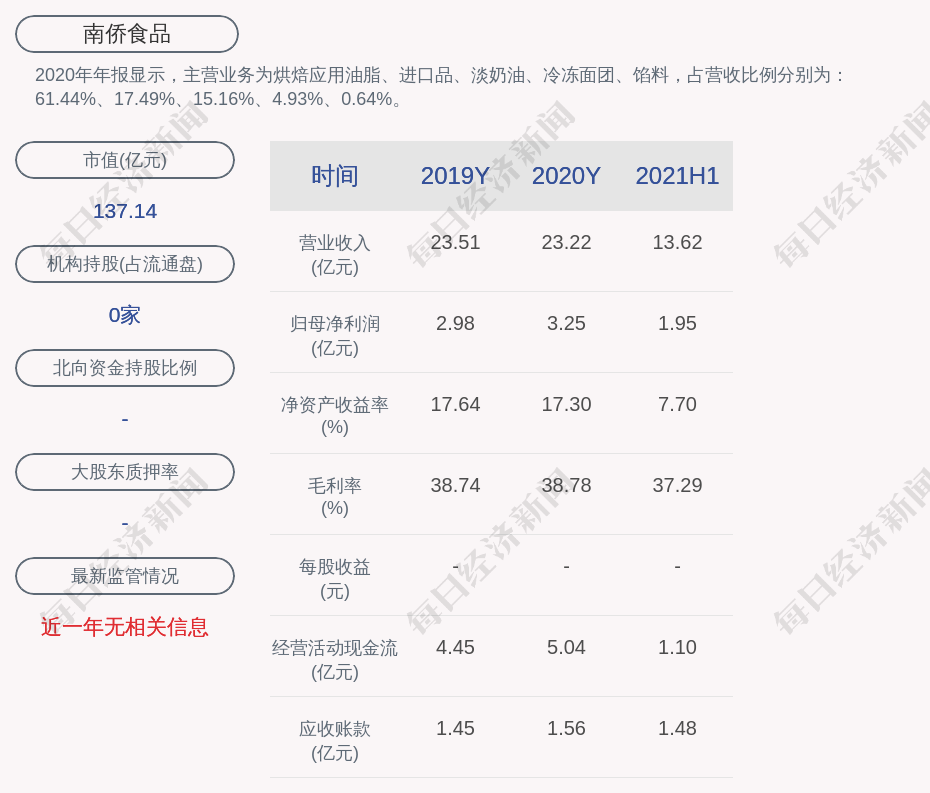Click the 大股东质押率 pill
This screenshot has width=930, height=793.
click(125, 472)
